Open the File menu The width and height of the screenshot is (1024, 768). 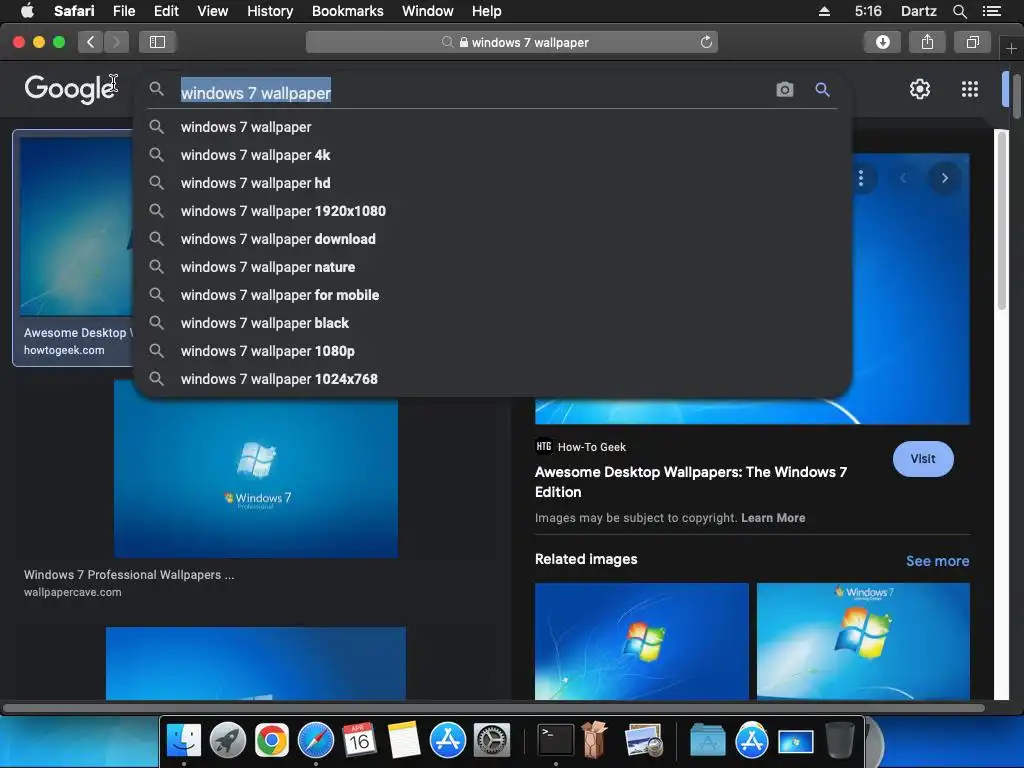pyautogui.click(x=123, y=11)
